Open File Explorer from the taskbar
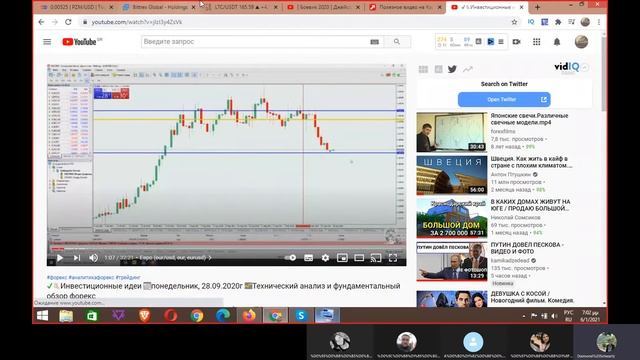The image size is (640, 360). pos(66,316)
